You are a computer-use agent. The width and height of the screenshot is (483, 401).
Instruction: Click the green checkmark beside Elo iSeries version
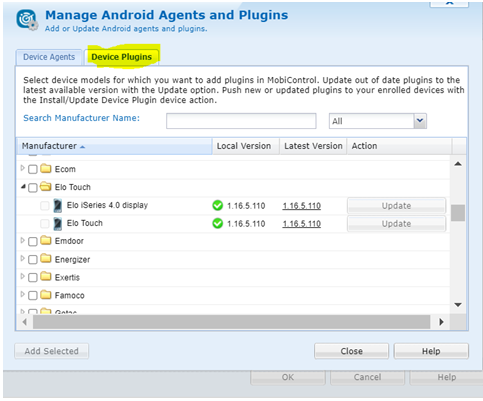coord(218,206)
